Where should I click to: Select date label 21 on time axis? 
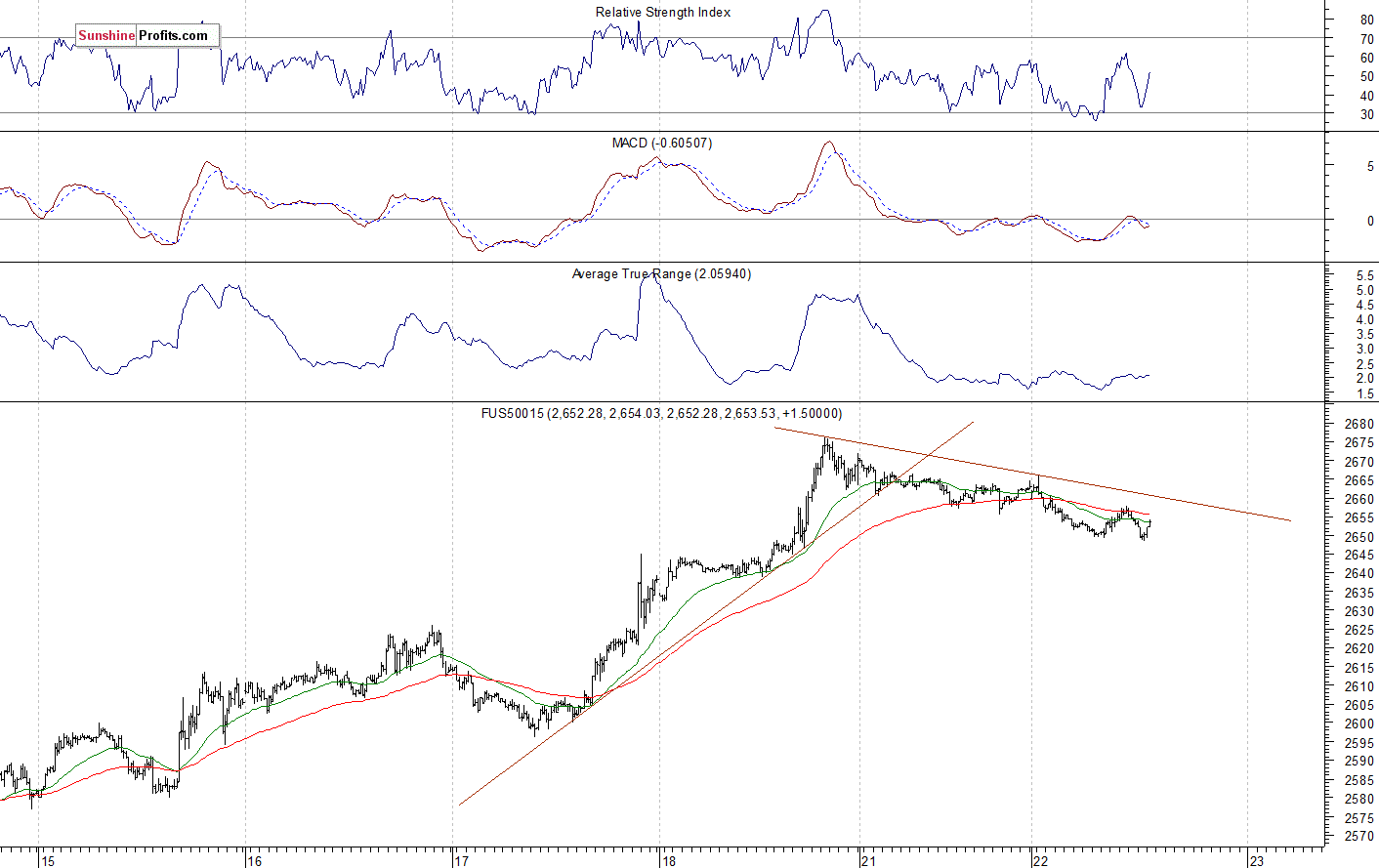869,861
